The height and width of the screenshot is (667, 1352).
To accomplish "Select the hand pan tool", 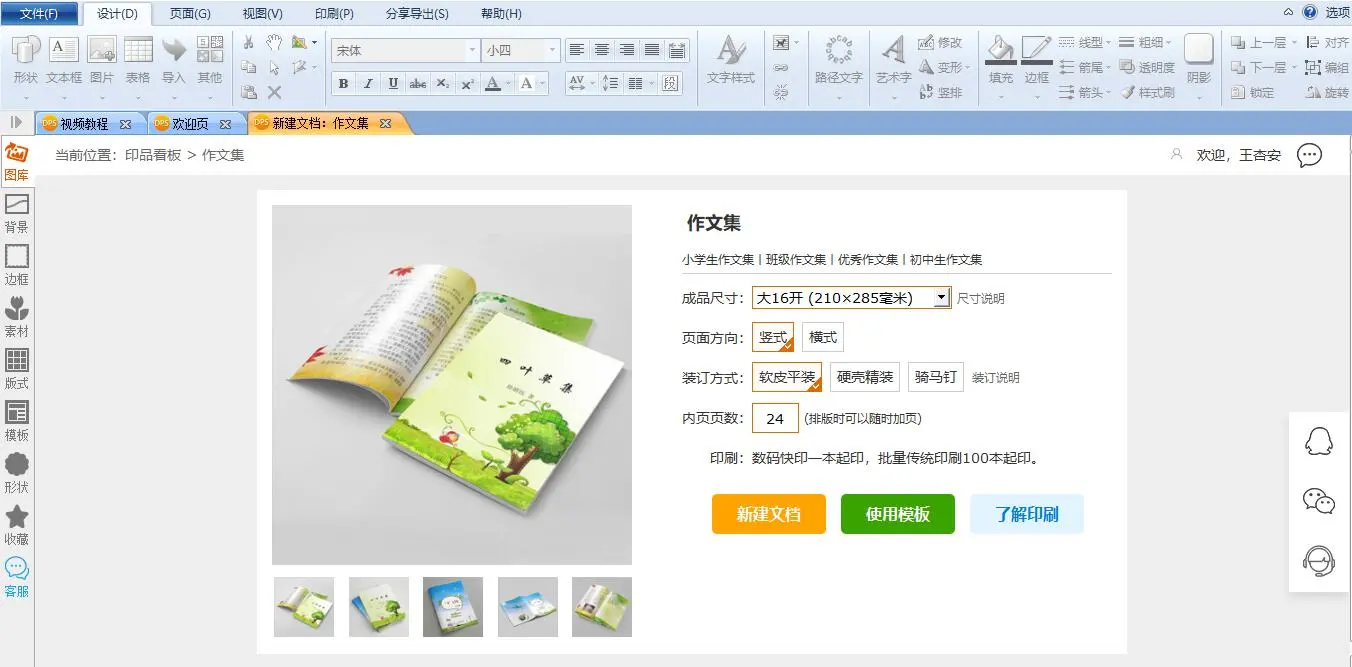I will tap(274, 42).
